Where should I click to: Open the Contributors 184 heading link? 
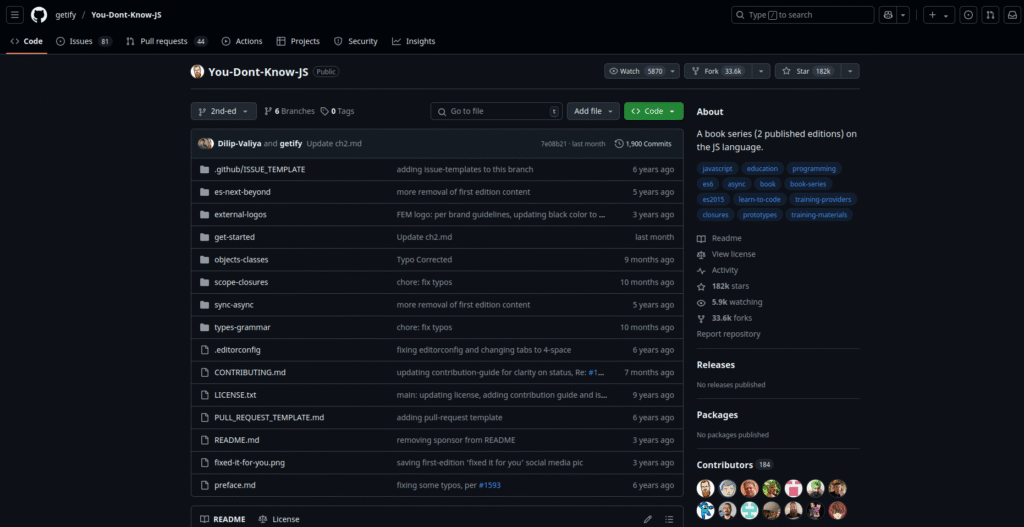pyautogui.click(x=735, y=465)
